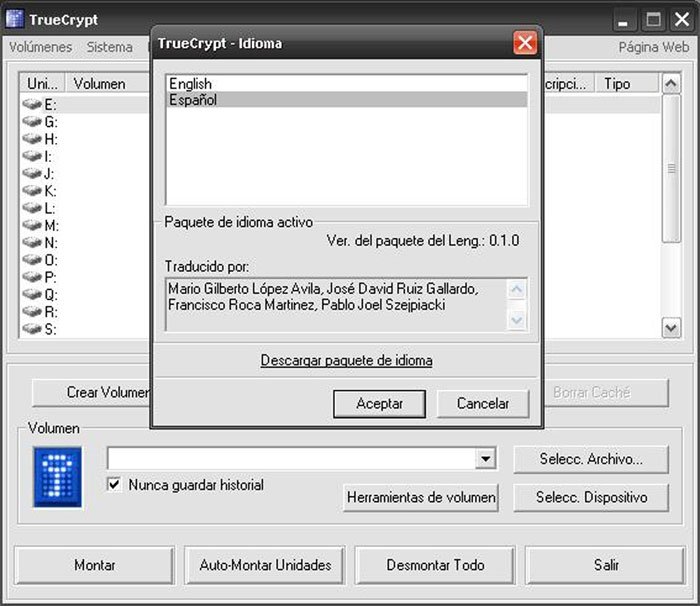Click the TrueCrypt title bar app icon
The image size is (700, 606).
click(x=15, y=19)
